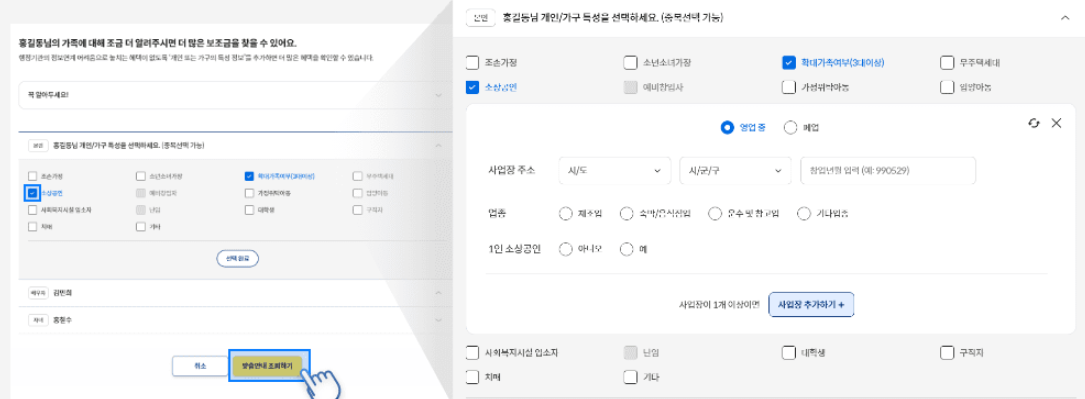Close the business details card with the X icon

[x=1056, y=123]
